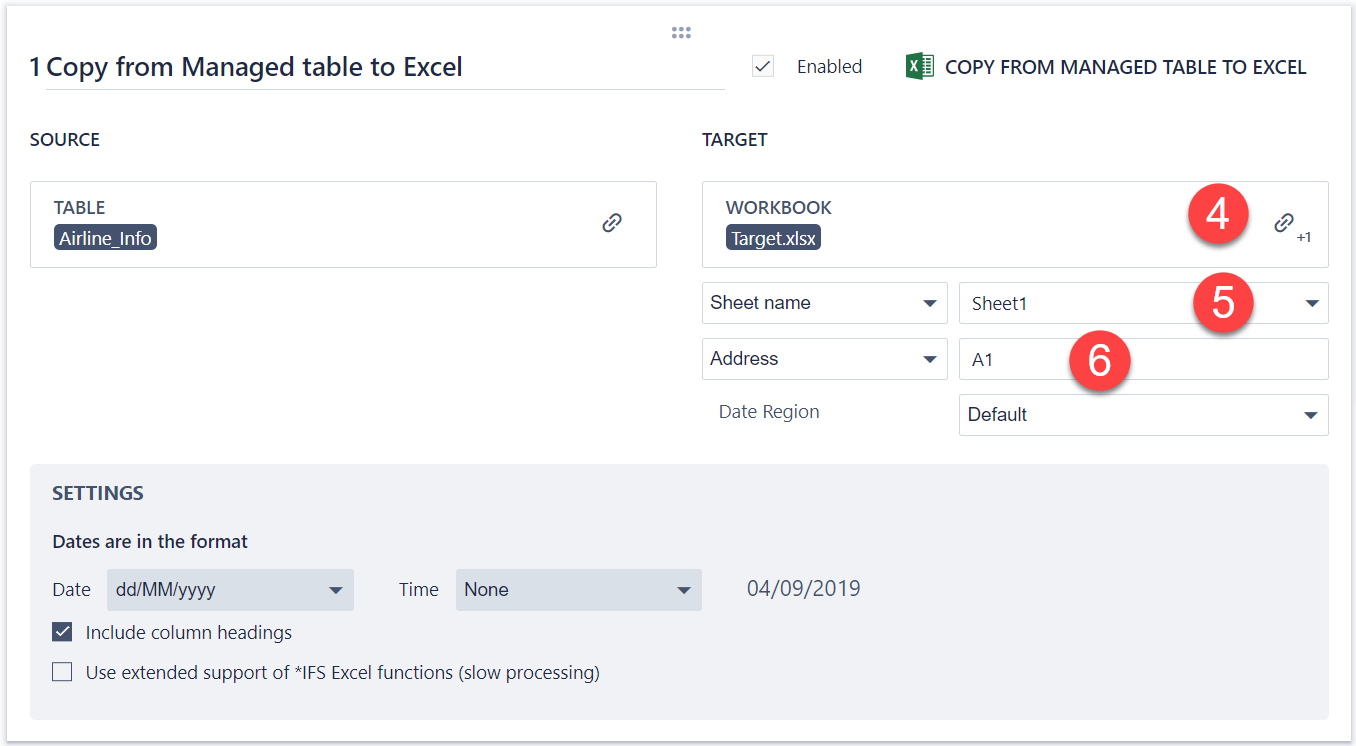Viewport: 1356px width, 746px height.
Task: Click the drag handle dots above the step
Action: (x=681, y=31)
